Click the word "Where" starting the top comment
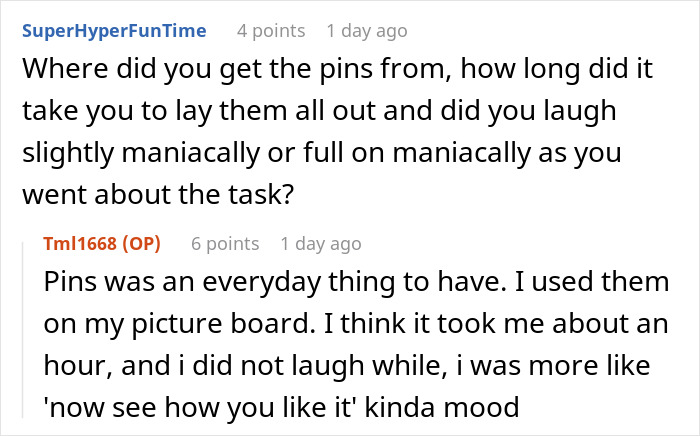Viewport: 700px width, 436px height. point(52,74)
